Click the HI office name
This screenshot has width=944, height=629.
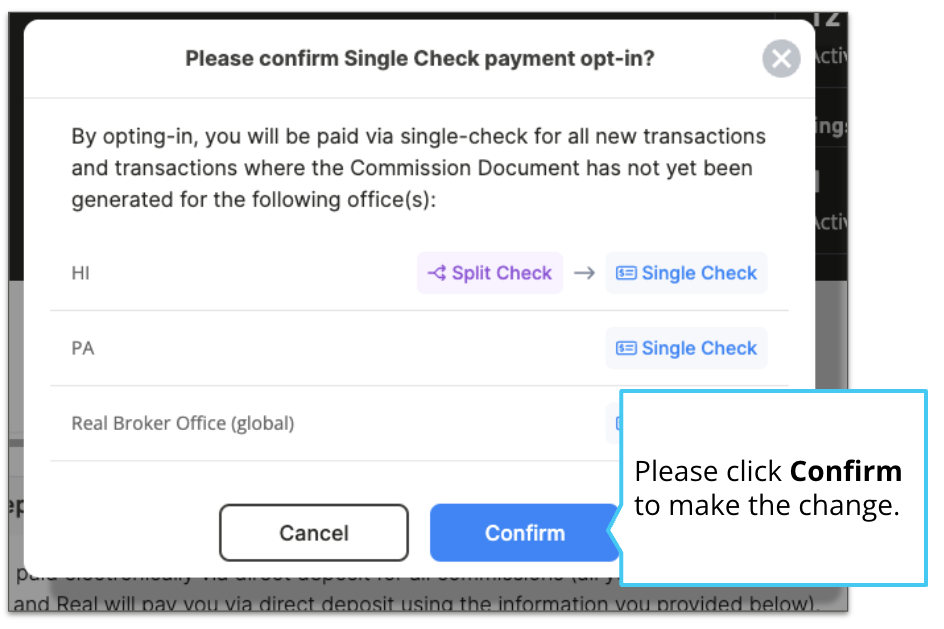[x=80, y=273]
